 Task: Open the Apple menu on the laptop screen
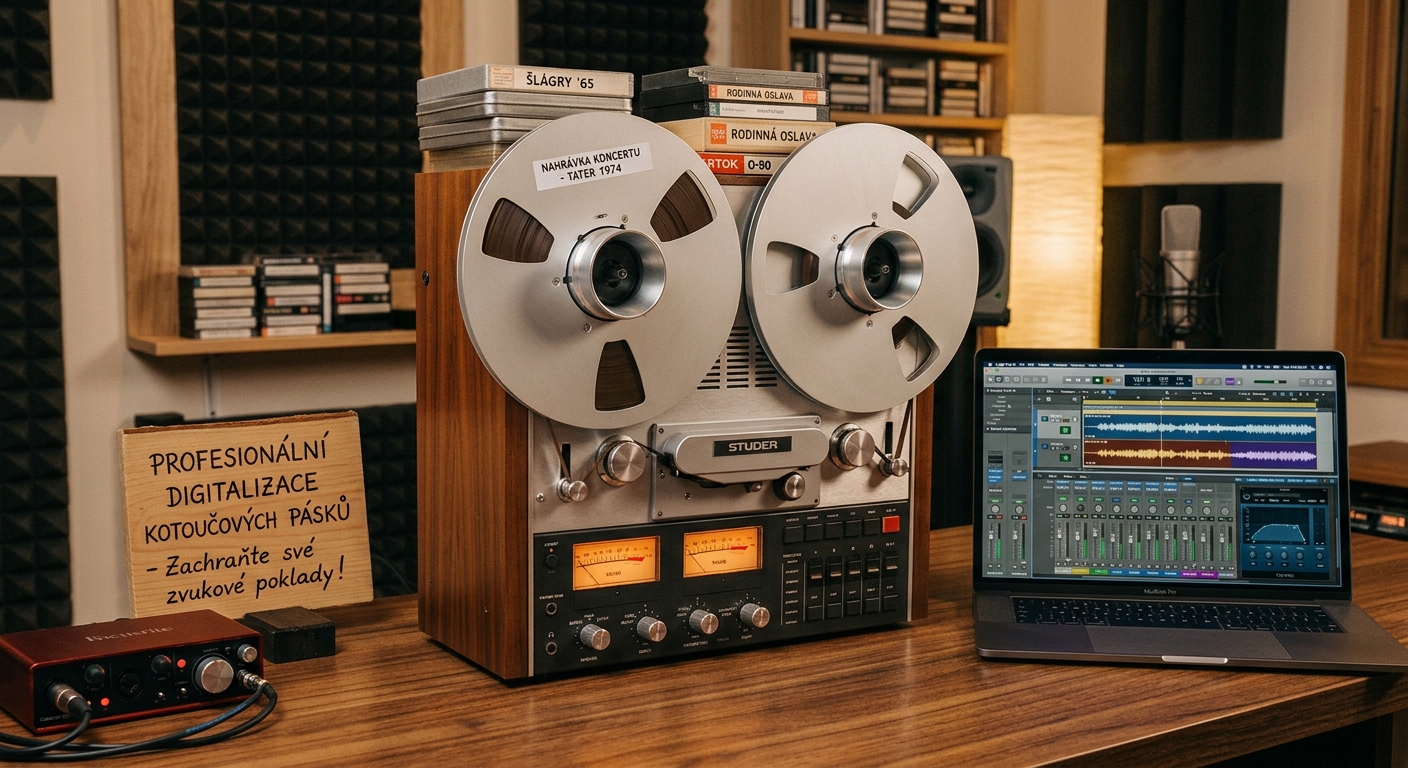point(990,365)
